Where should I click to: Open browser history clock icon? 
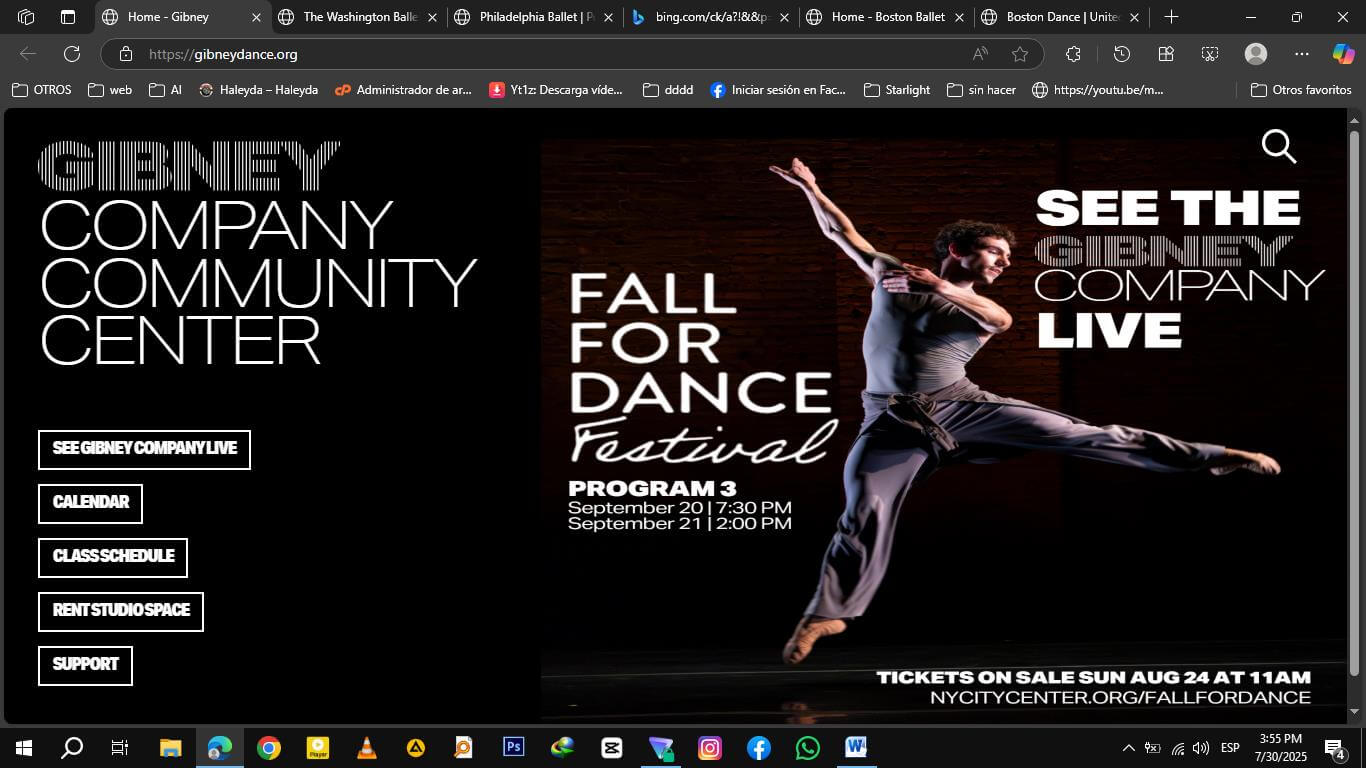[1121, 54]
